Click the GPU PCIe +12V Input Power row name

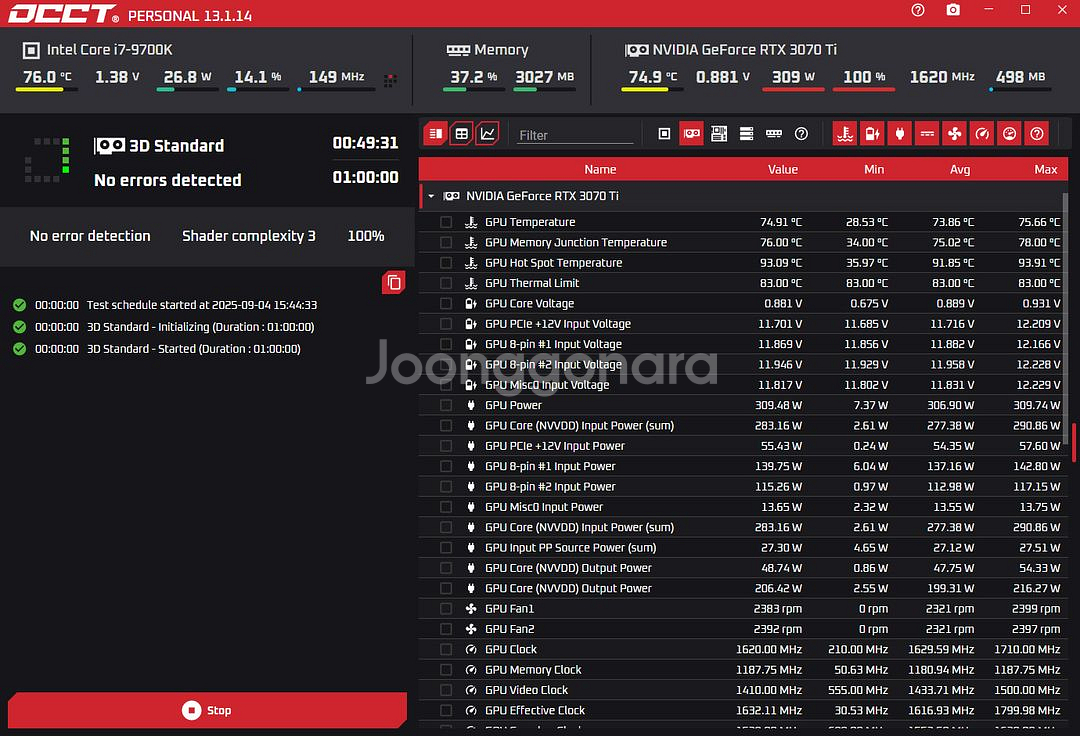click(x=555, y=446)
